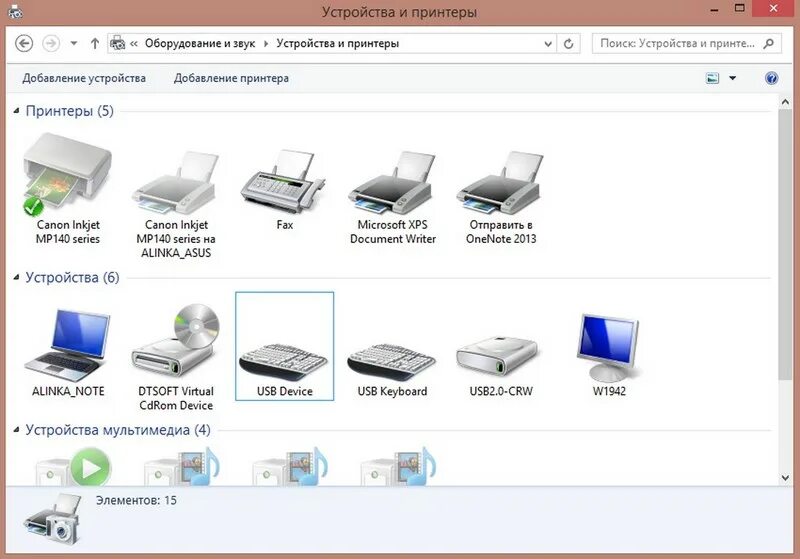Select Canon Inkjet MP140 series on ALINKA_ASUS printer
This screenshot has width=800, height=559.
coord(176,182)
